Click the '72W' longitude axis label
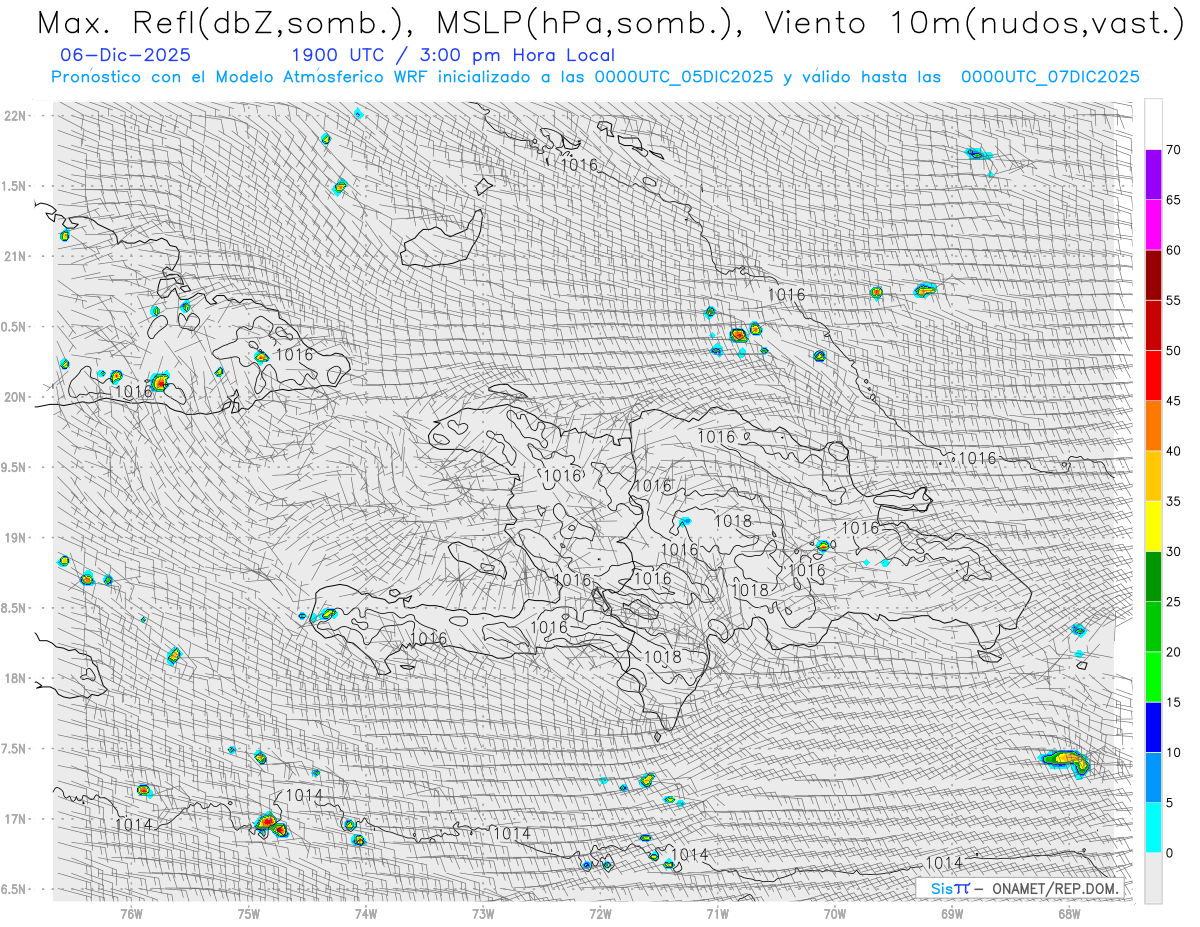The width and height of the screenshot is (1200, 927). click(x=600, y=912)
